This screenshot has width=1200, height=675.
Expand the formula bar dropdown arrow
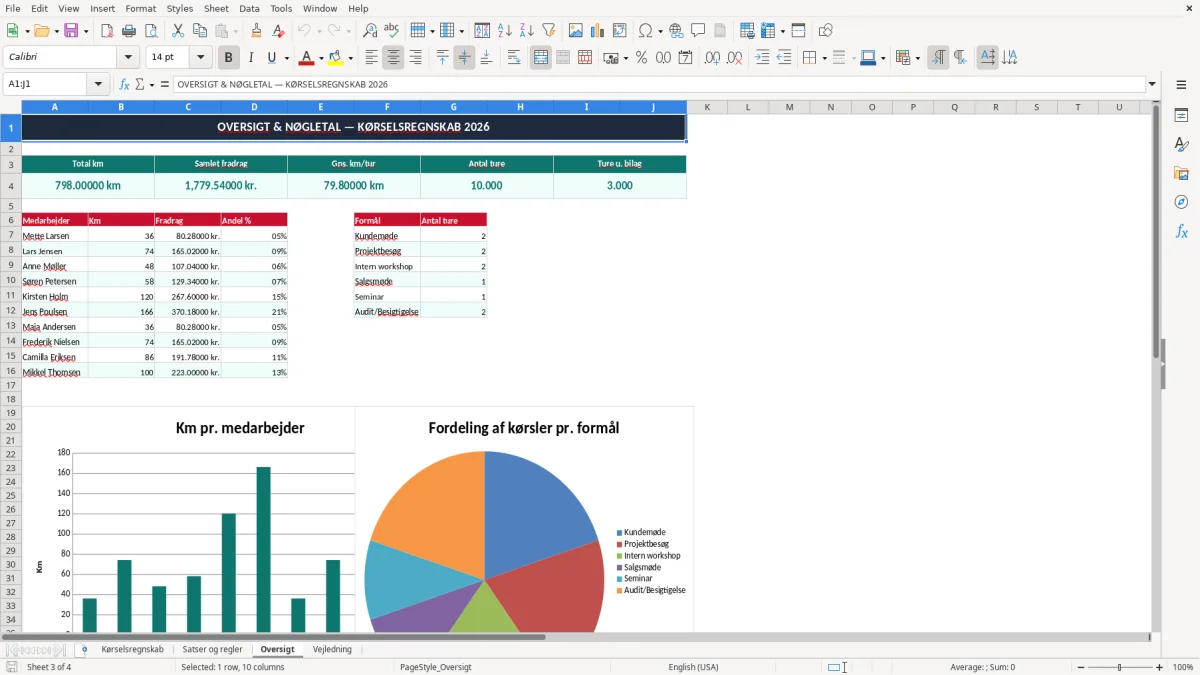1152,84
